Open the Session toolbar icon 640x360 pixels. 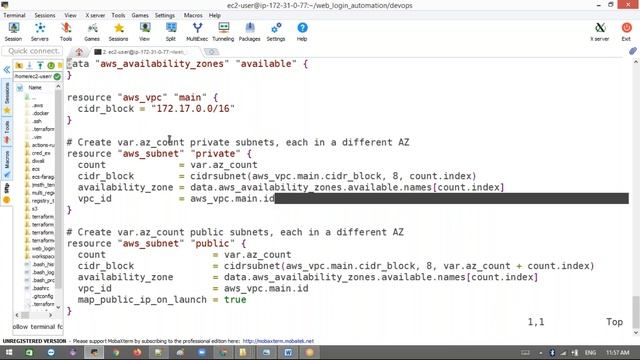pos(13,31)
